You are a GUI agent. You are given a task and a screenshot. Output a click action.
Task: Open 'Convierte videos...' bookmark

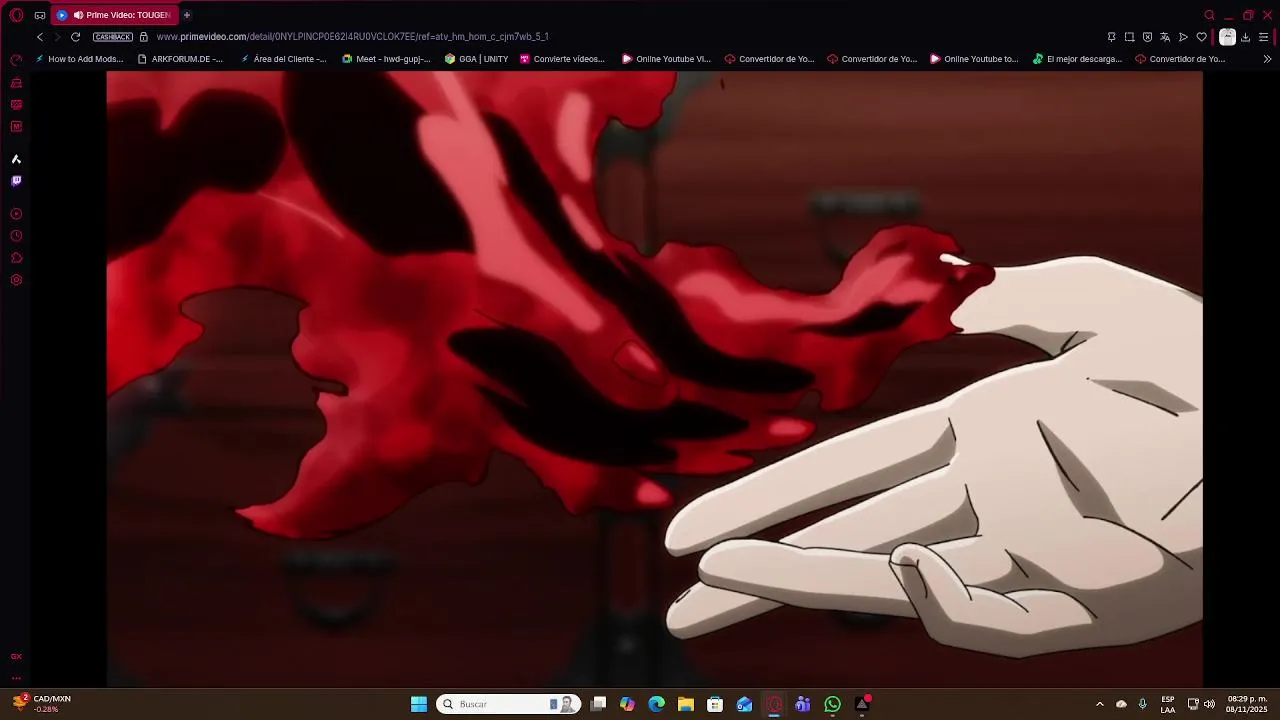coord(562,59)
